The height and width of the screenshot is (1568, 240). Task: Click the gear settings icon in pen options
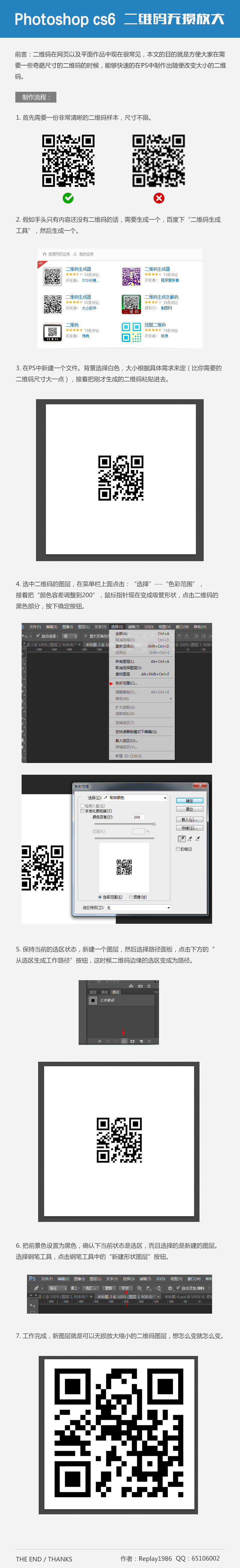pos(171,1288)
